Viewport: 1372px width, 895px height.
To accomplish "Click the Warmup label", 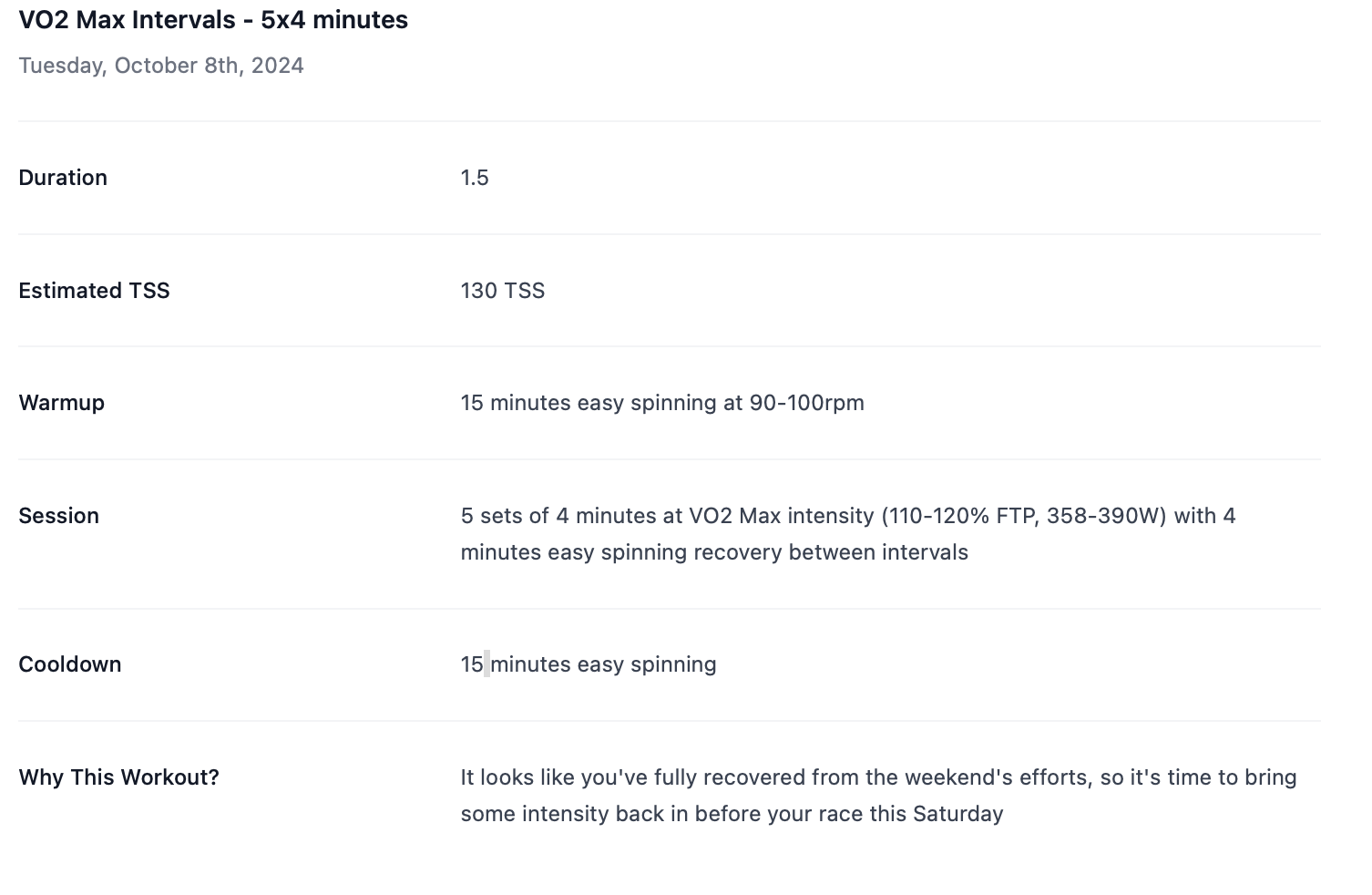I will (x=61, y=403).
